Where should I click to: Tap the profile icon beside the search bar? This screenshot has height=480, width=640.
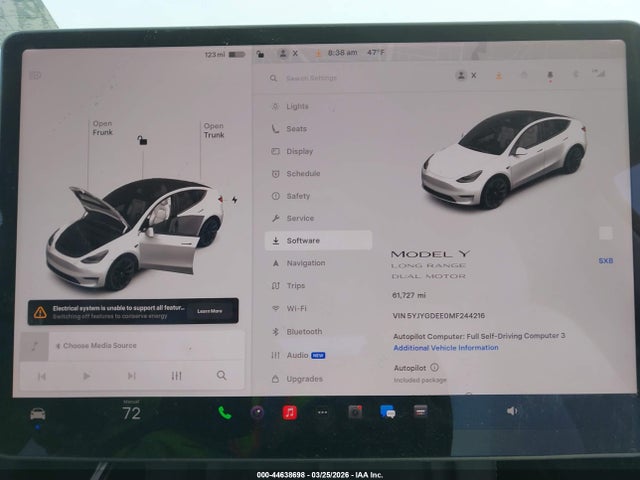pos(461,76)
